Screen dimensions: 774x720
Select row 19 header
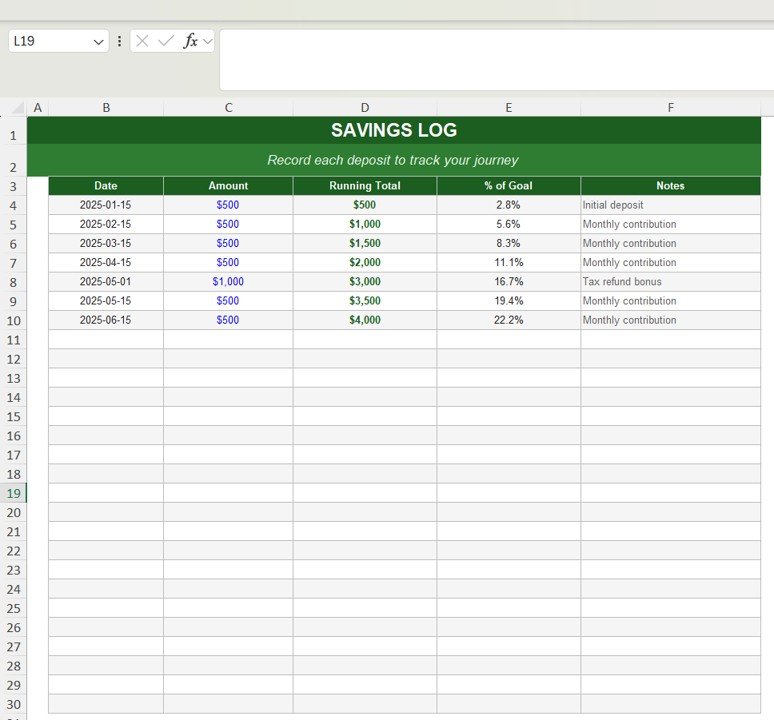14,493
